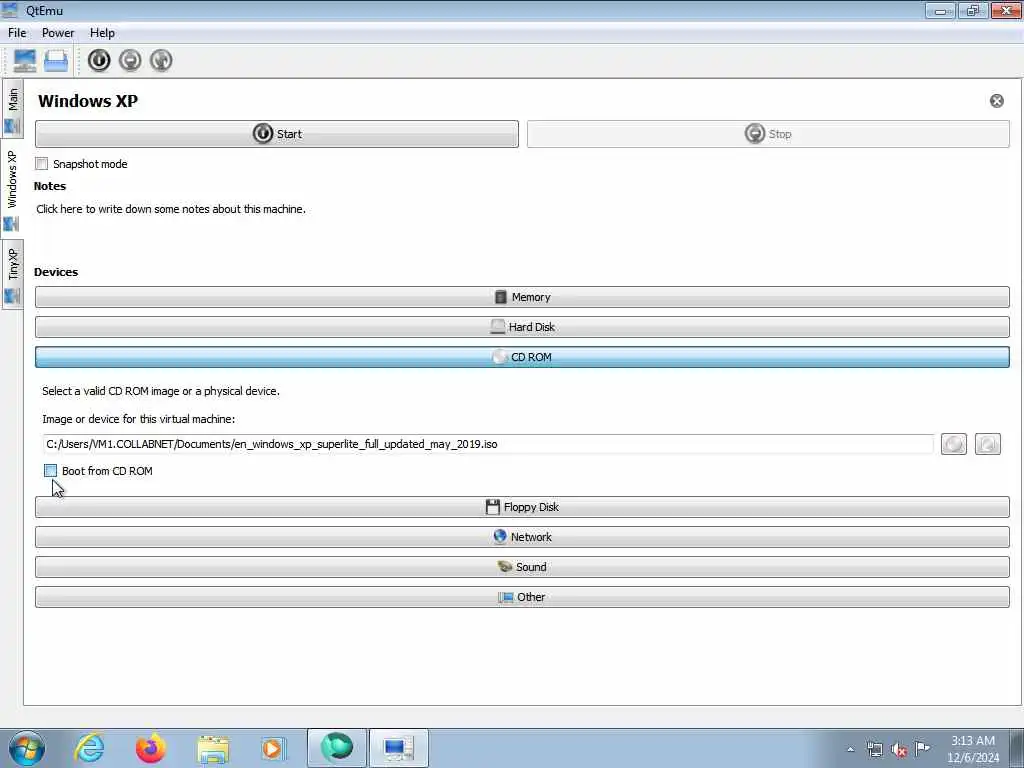Click the 'Select a valid CD ROM image' text

point(161,391)
